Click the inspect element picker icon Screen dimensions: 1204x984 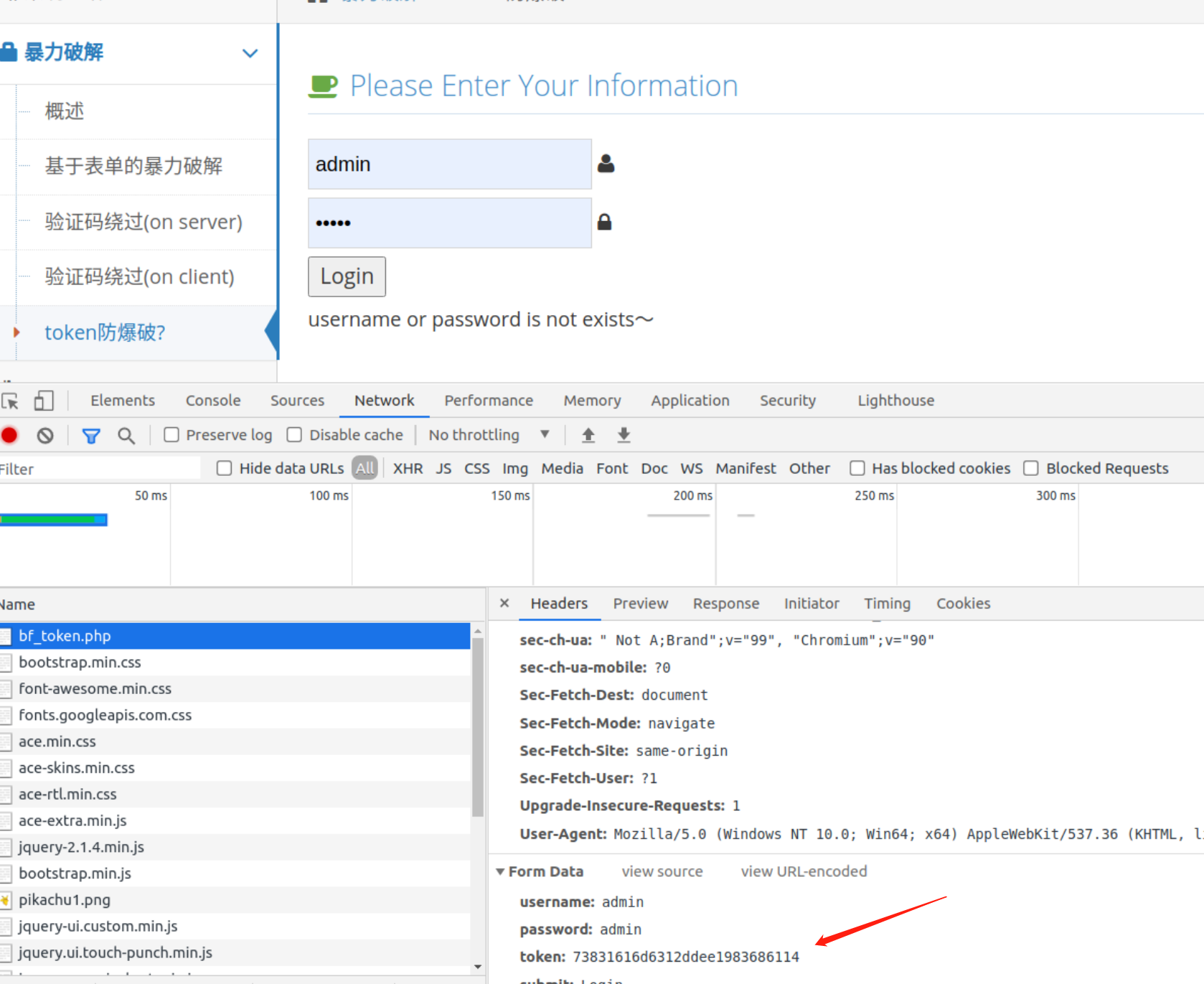pyautogui.click(x=10, y=400)
